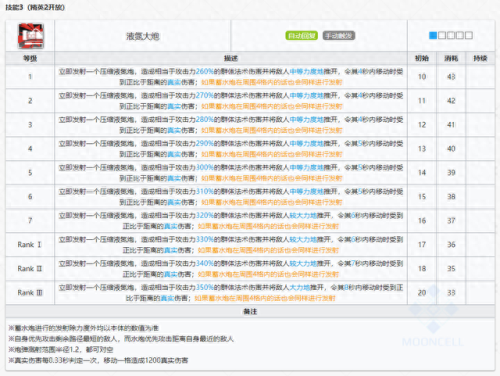Click the gray 手动触发 tag
This screenshot has height=376, width=500.
point(339,35)
